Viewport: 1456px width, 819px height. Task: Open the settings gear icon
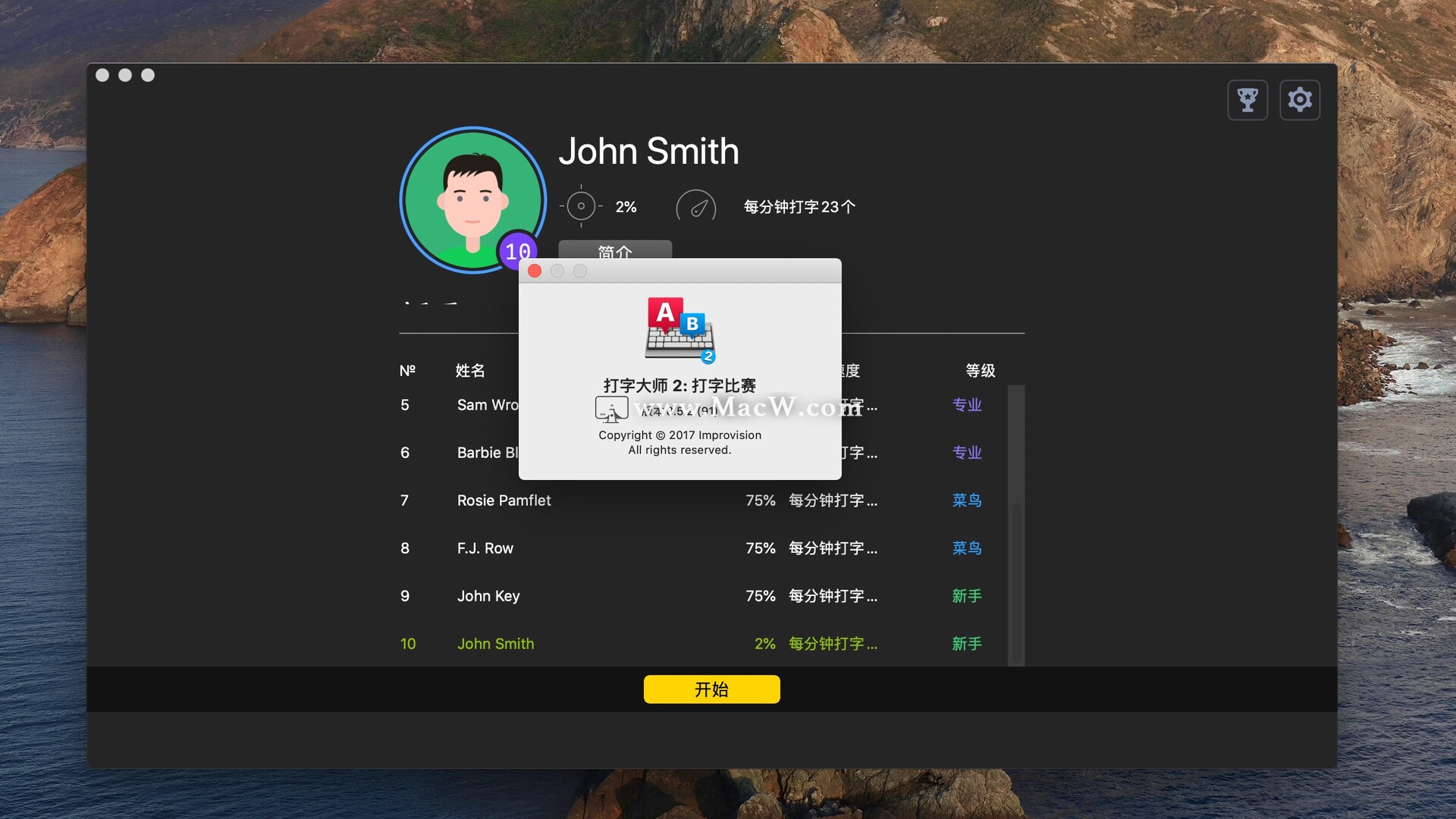pyautogui.click(x=1300, y=100)
